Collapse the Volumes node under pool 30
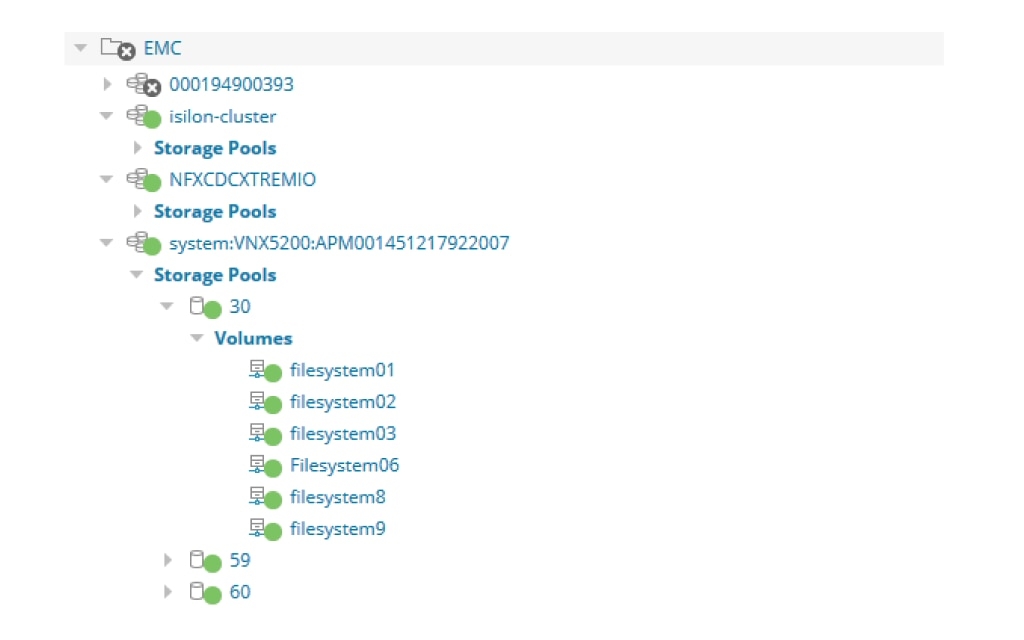Screen dimensions: 1024x640 tap(196, 338)
